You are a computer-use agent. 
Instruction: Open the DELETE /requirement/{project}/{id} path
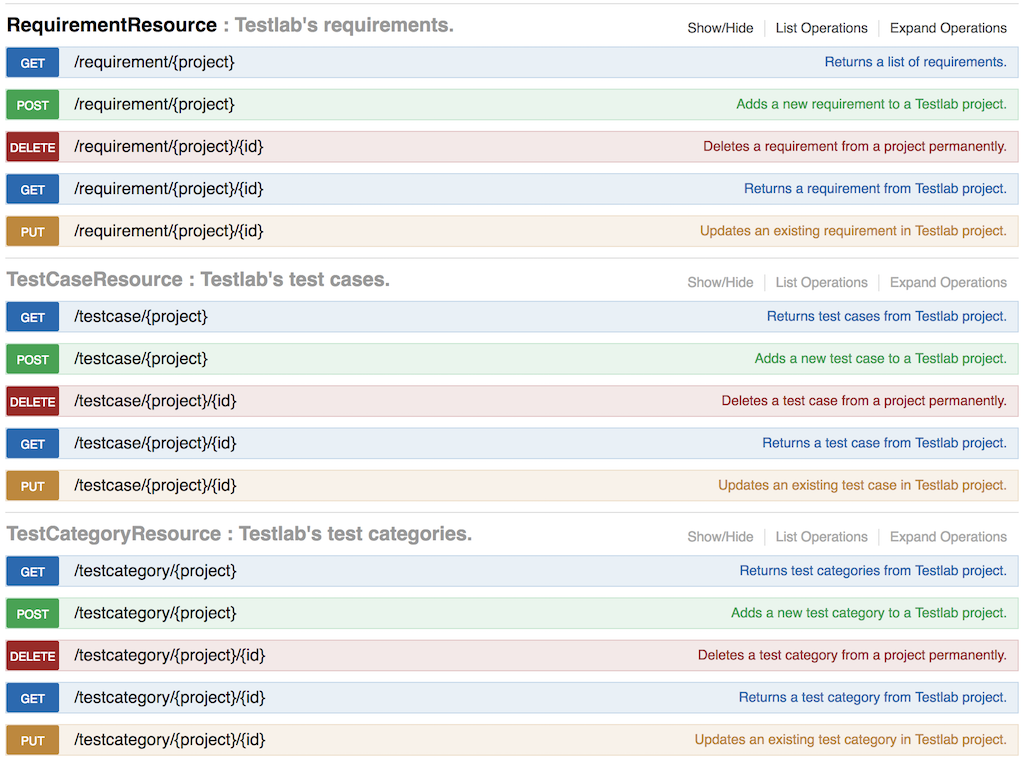[x=168, y=147]
